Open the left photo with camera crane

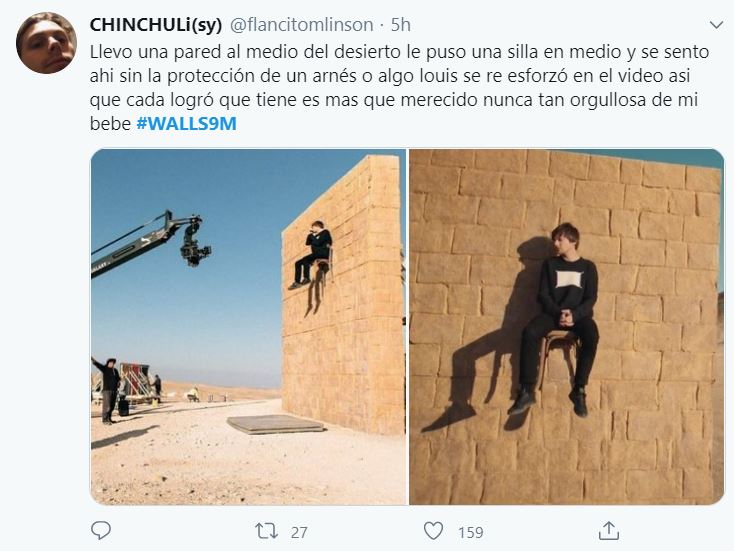[x=248, y=327]
